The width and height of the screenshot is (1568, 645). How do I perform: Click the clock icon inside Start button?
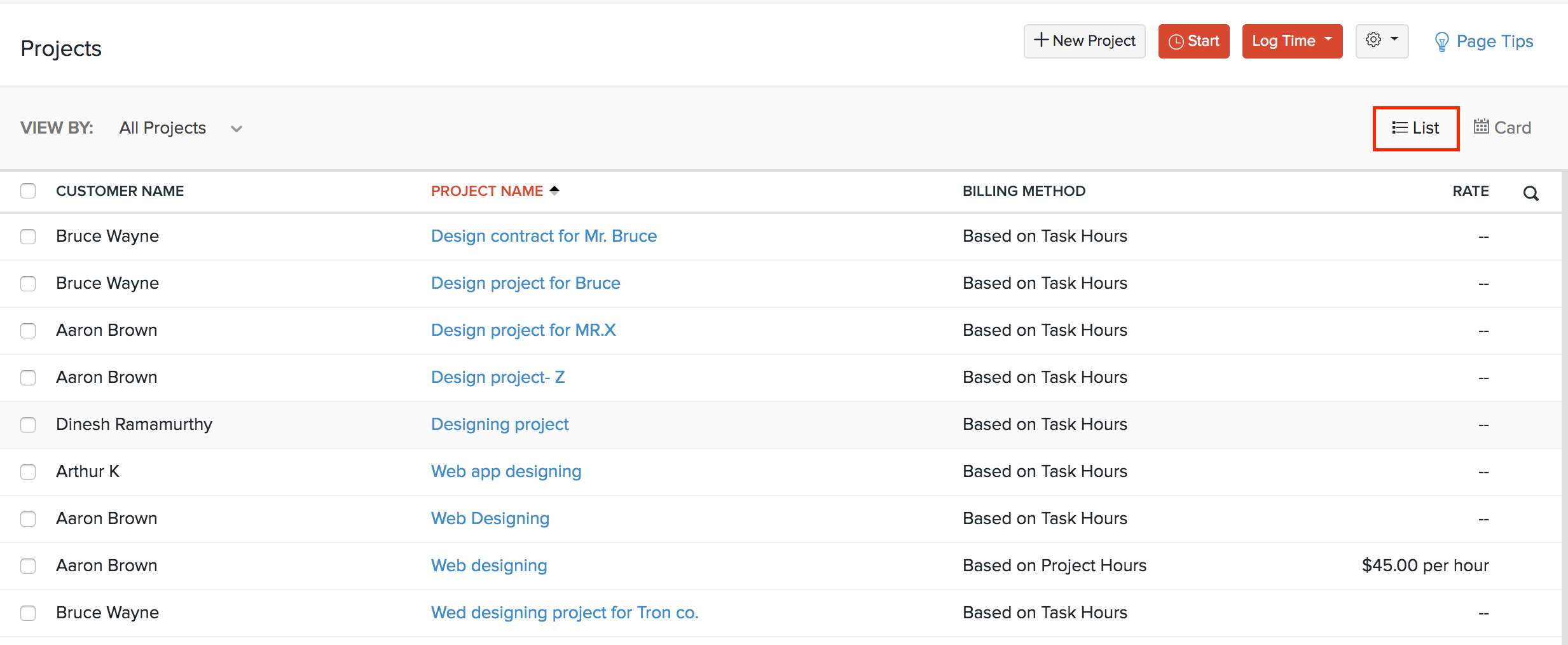point(1176,41)
